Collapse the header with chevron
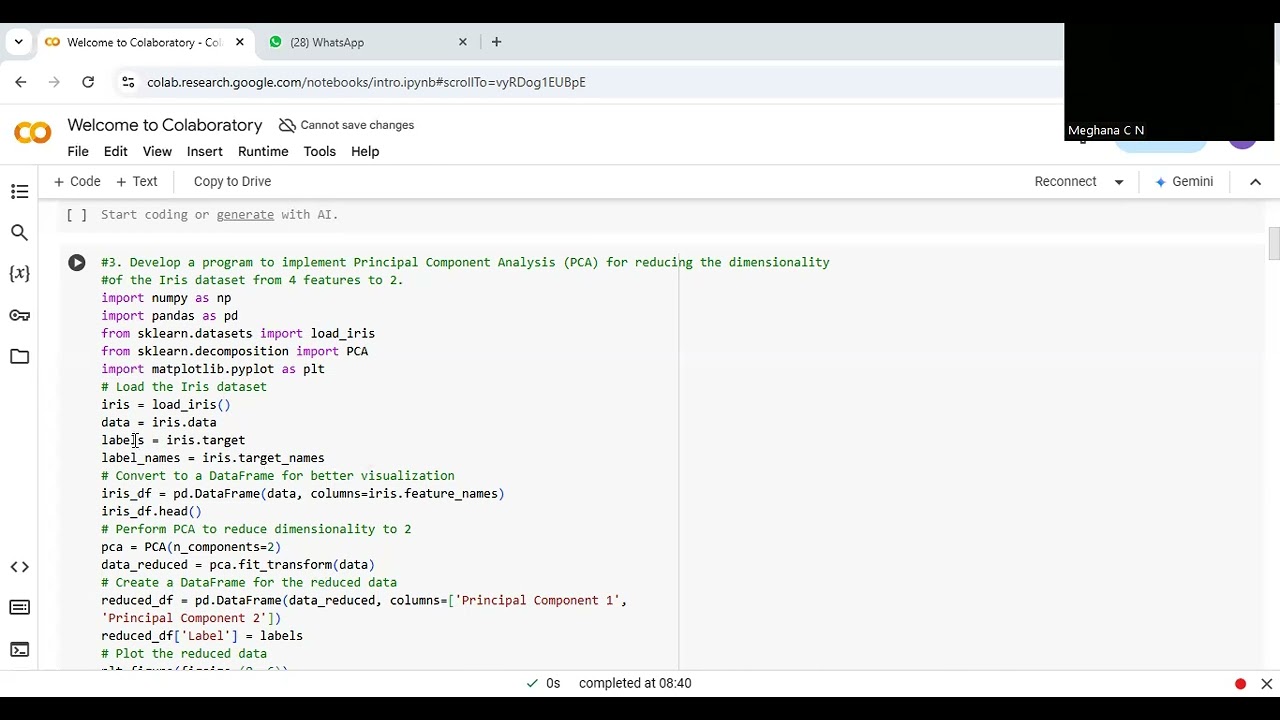This screenshot has height=720, width=1280. pyautogui.click(x=1255, y=182)
